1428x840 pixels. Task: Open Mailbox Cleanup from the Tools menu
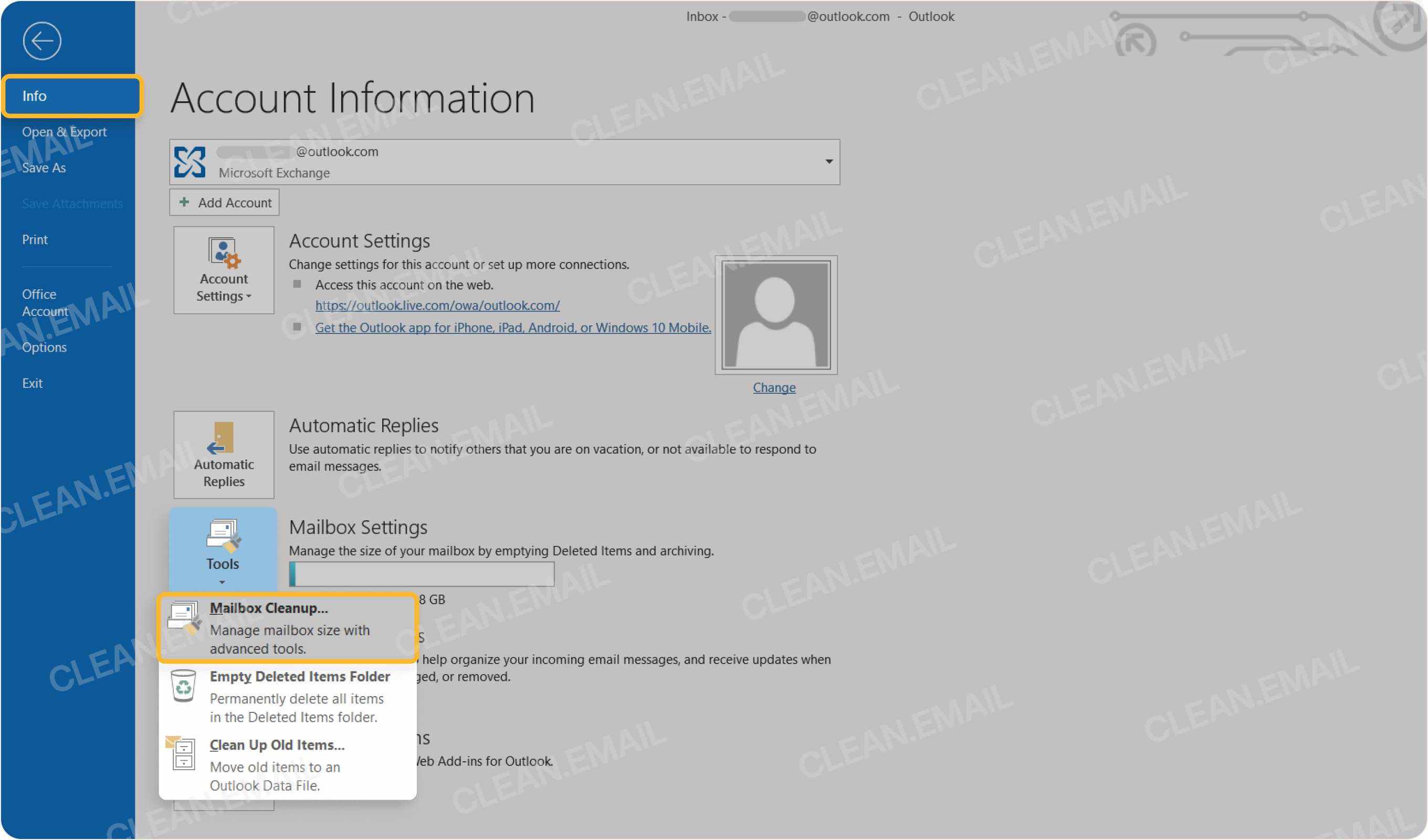[x=269, y=609]
